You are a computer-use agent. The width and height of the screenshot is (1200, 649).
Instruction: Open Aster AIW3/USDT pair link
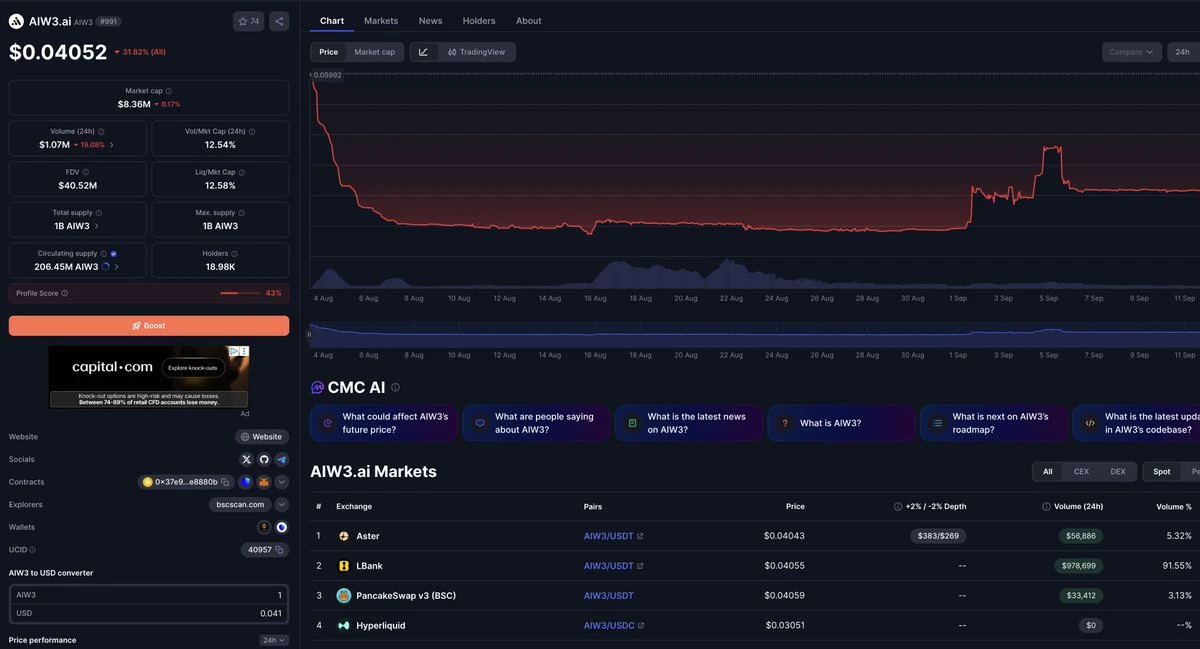[613, 536]
